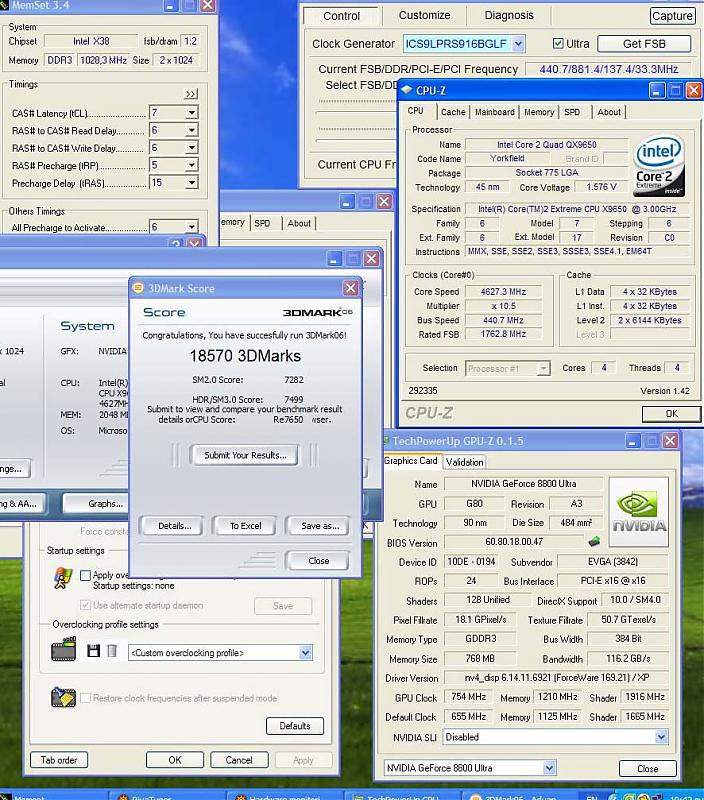Save overclocking profile with the floppy disk icon
The width and height of the screenshot is (704, 800).
coord(93,651)
